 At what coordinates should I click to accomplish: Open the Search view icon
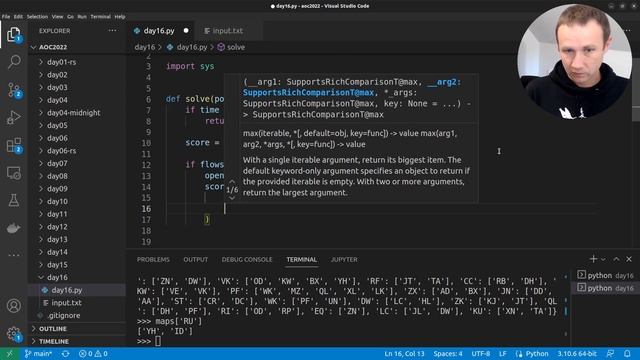pyautogui.click(x=14, y=62)
